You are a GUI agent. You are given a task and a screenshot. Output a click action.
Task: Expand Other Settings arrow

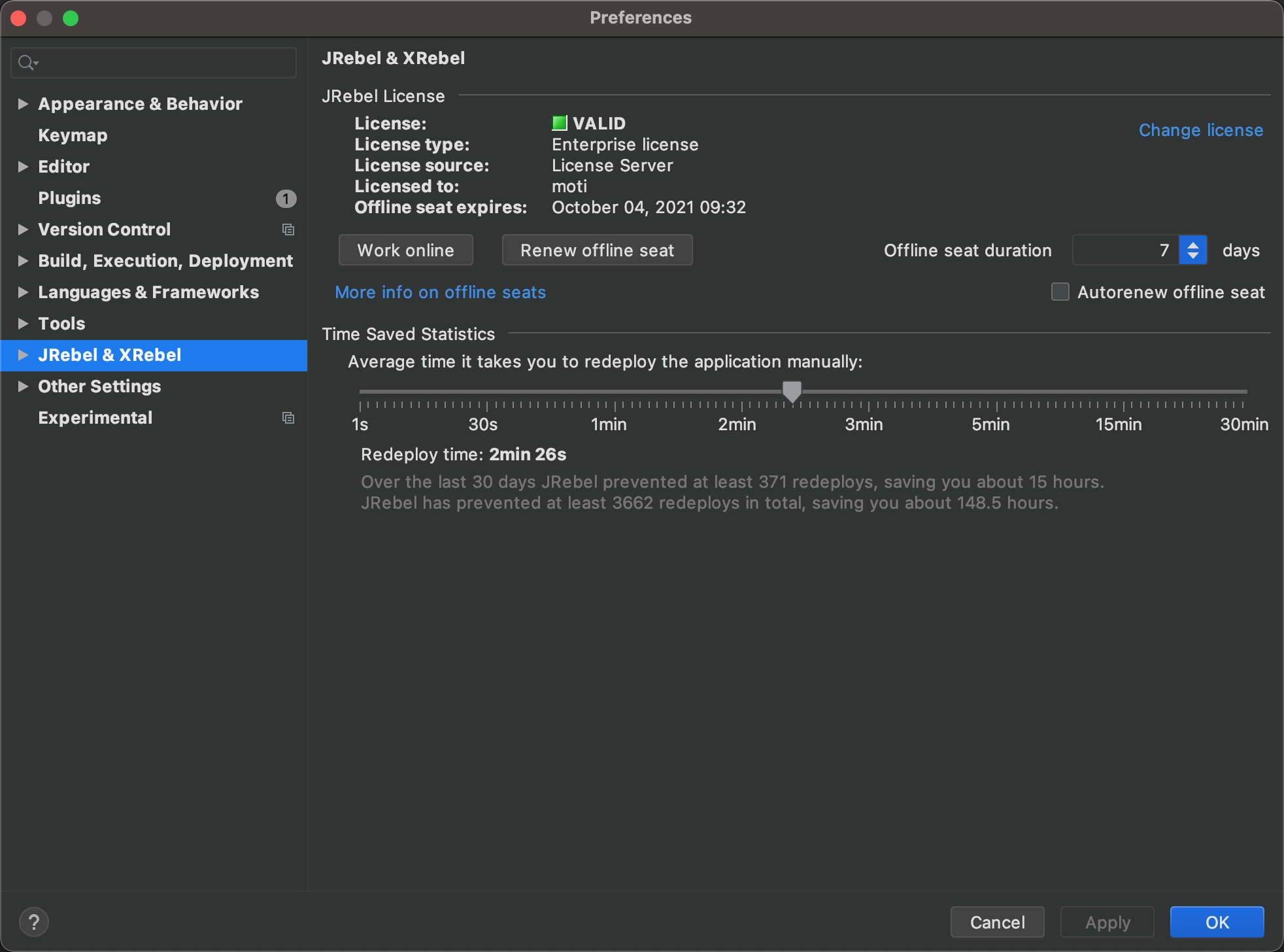coord(23,386)
